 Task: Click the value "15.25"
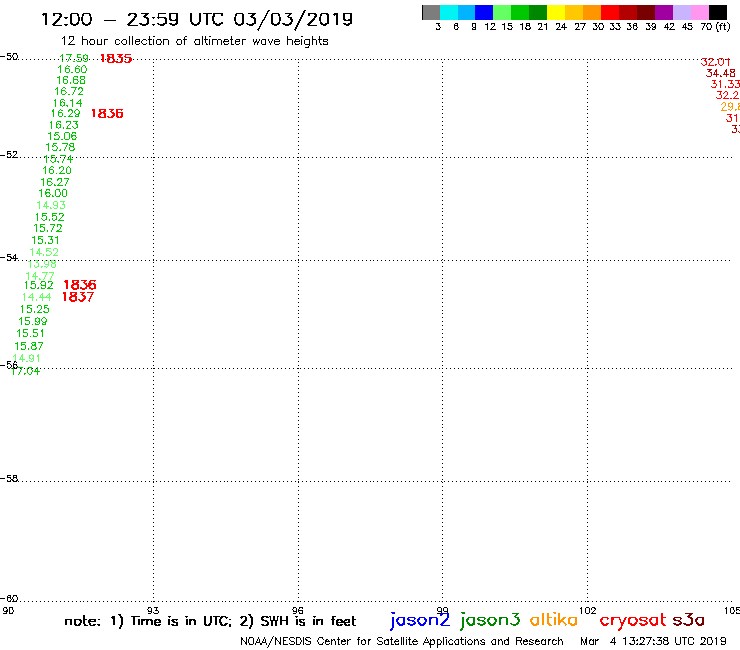[34, 309]
